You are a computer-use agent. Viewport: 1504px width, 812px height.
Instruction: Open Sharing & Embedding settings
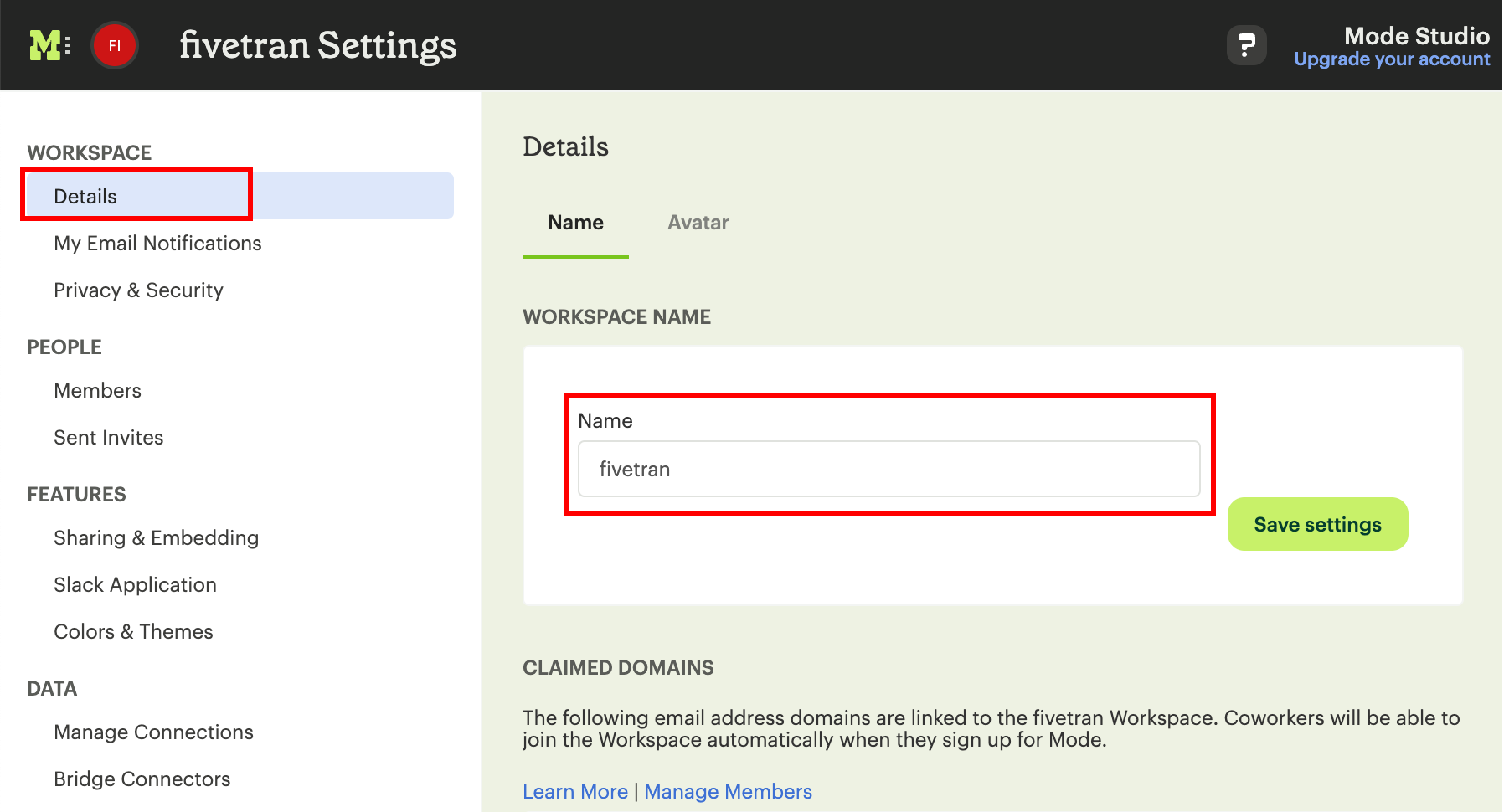[x=156, y=538]
